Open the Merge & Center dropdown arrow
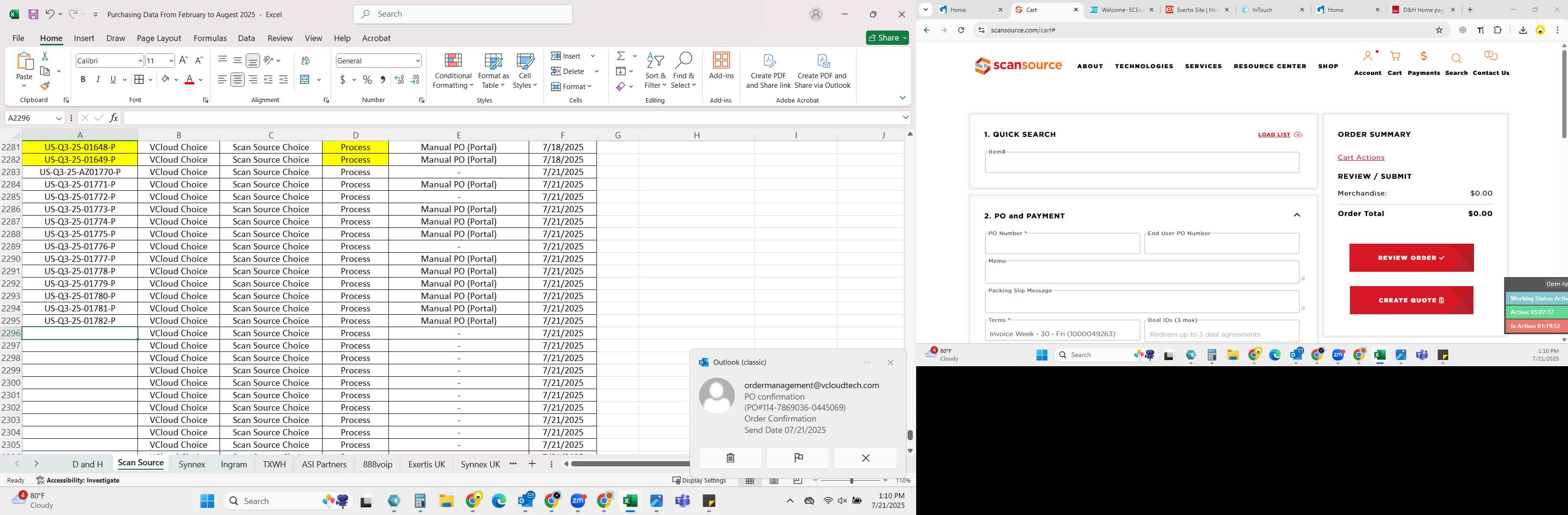 (x=319, y=80)
